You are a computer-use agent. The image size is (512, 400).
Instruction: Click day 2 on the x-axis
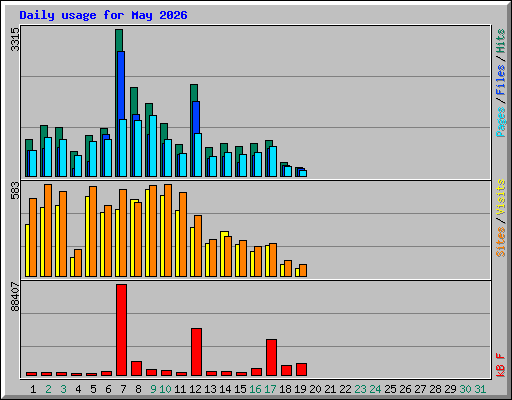point(48,389)
